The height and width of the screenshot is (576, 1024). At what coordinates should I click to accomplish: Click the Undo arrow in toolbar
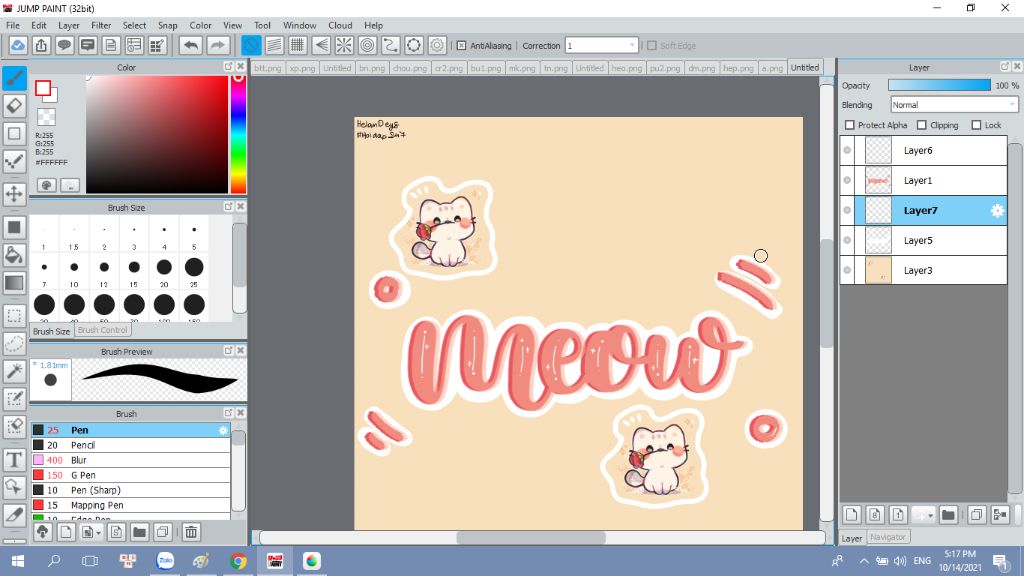pos(191,46)
